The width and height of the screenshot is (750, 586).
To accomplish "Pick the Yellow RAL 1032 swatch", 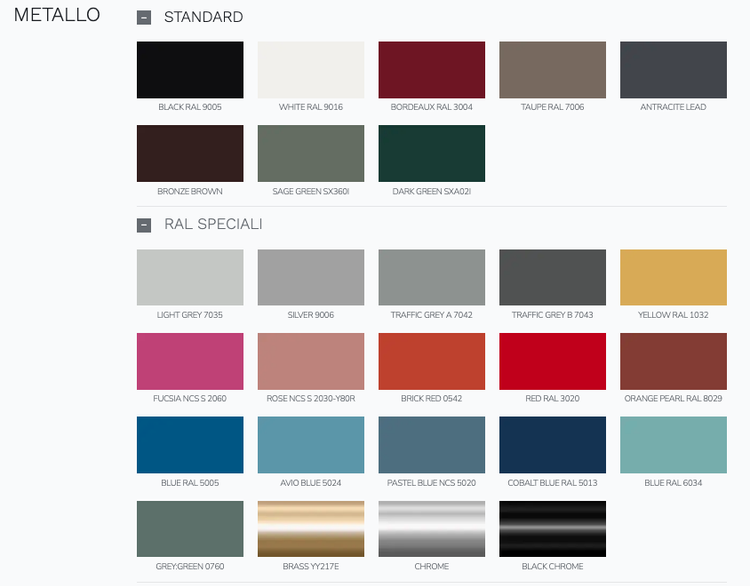I will 673,277.
